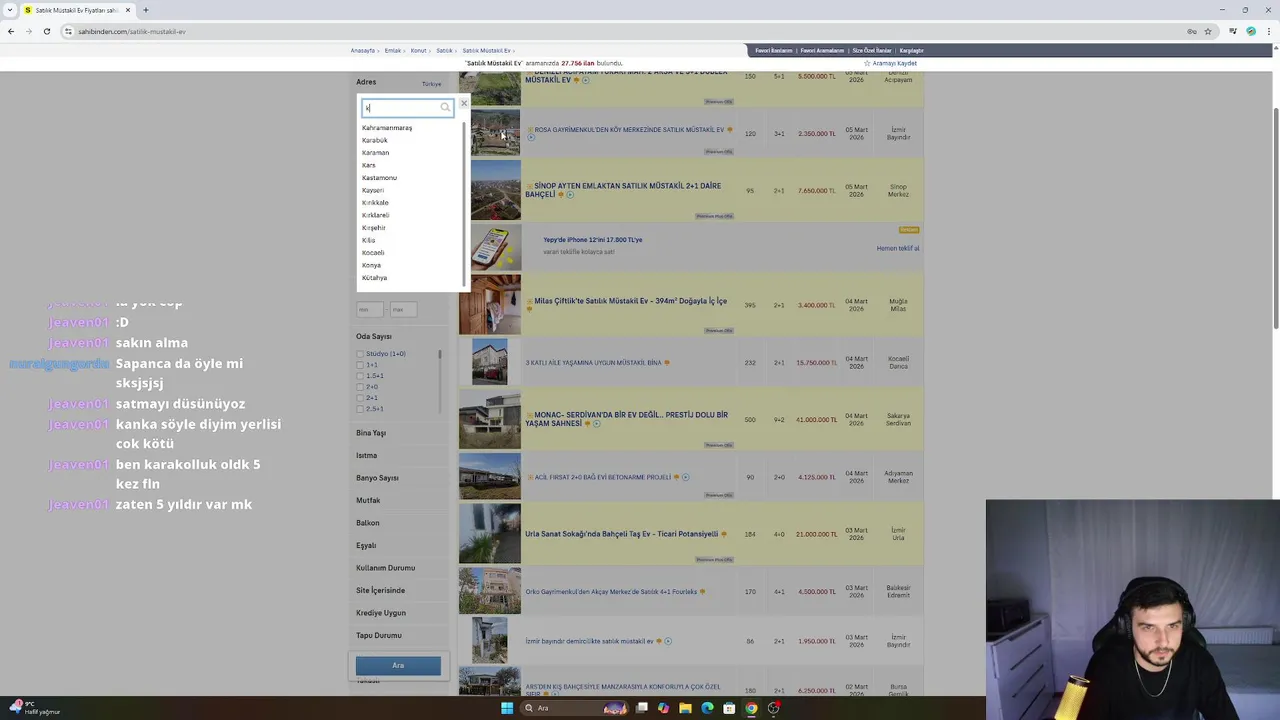Select Karabük from the city list

tap(374, 140)
